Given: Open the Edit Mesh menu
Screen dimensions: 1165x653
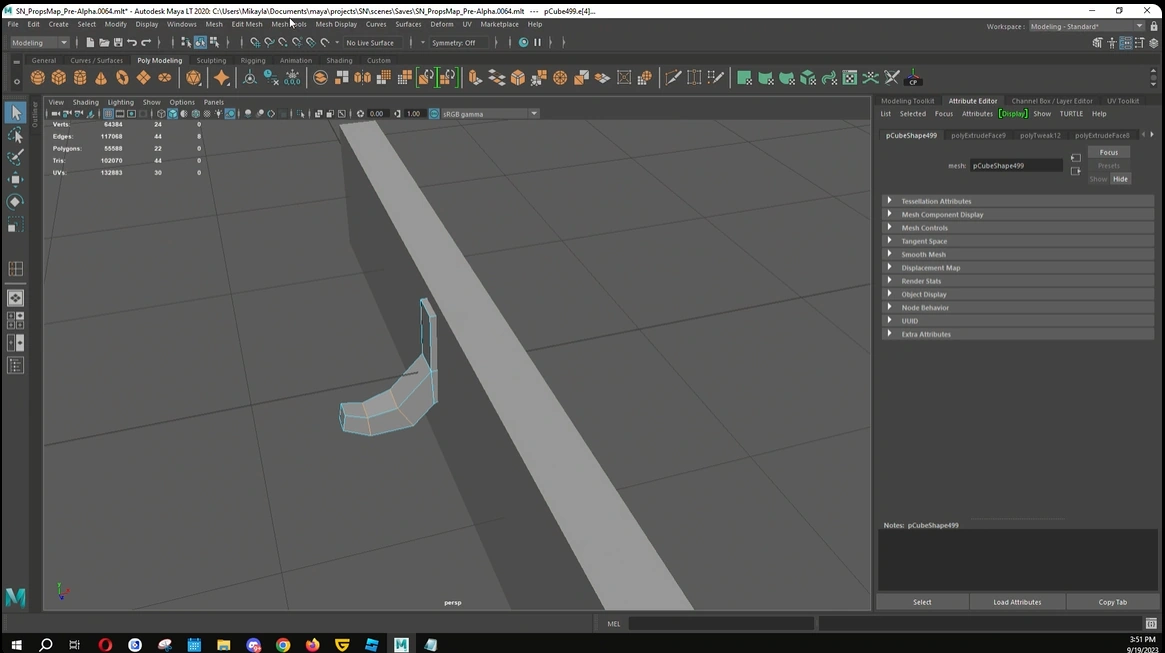Looking at the screenshot, I should click(x=247, y=24).
